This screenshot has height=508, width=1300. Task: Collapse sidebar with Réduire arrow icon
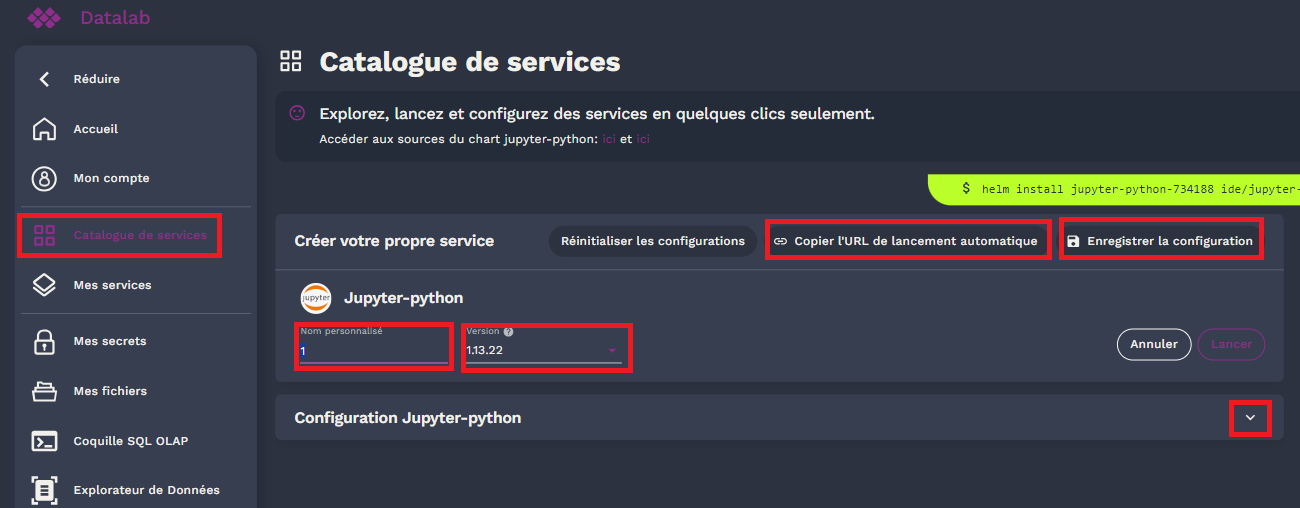click(x=44, y=79)
